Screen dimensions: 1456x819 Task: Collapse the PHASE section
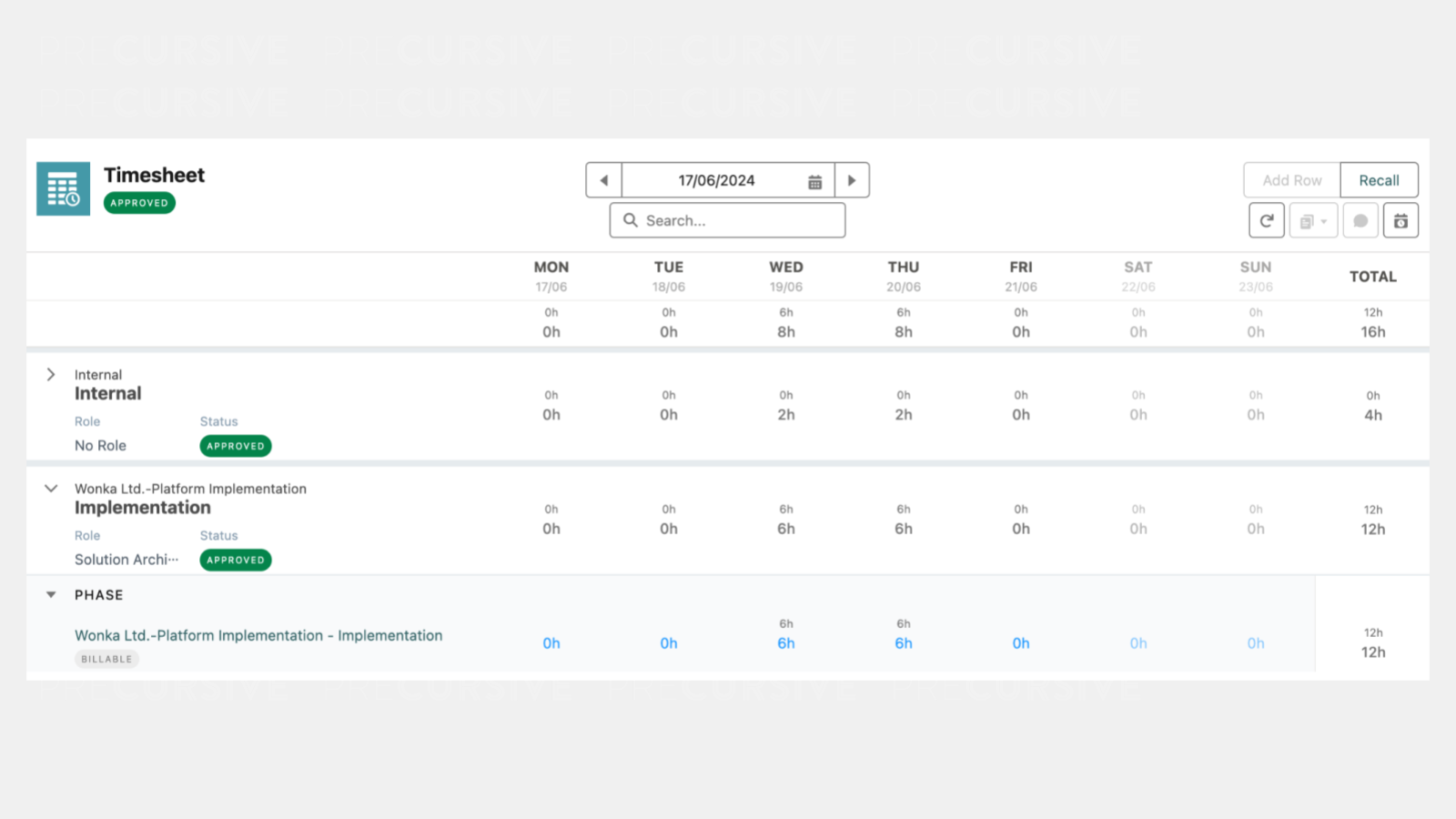tap(51, 595)
